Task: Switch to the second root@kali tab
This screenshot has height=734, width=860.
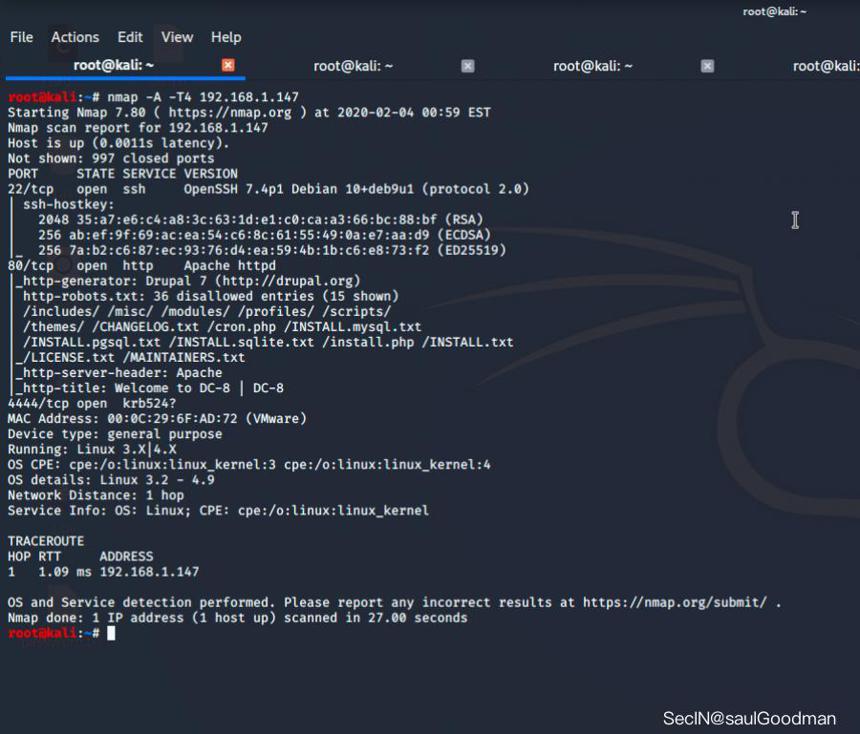Action: (353, 66)
